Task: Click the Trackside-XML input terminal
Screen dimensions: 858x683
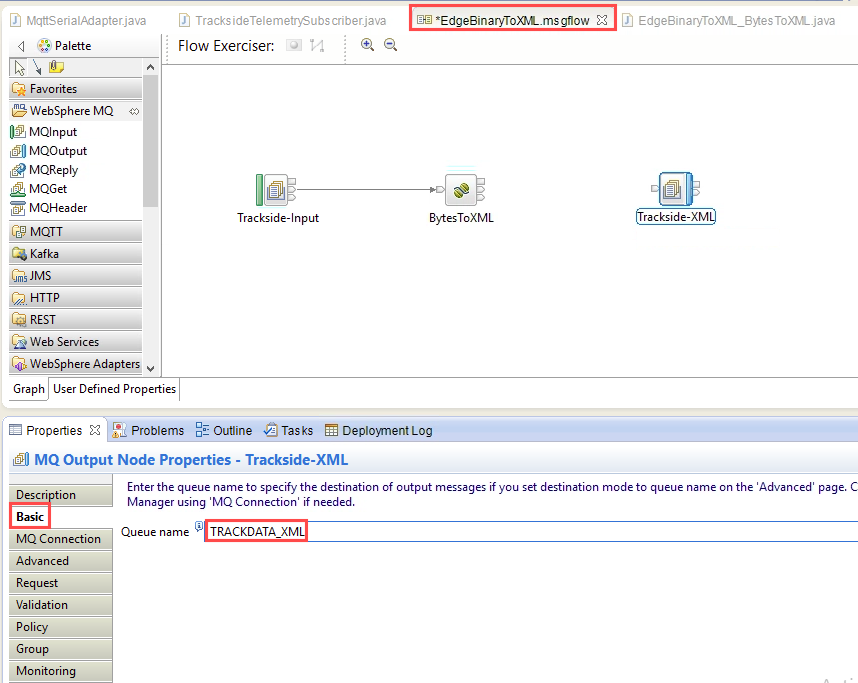Action: pyautogui.click(x=654, y=188)
